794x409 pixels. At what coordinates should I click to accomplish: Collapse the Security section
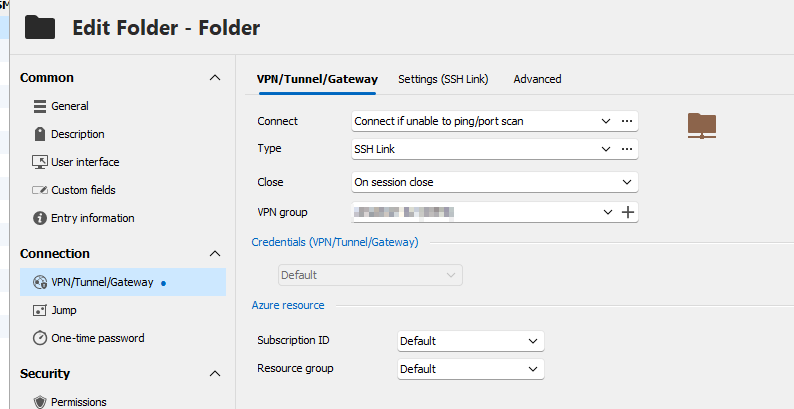(215, 374)
